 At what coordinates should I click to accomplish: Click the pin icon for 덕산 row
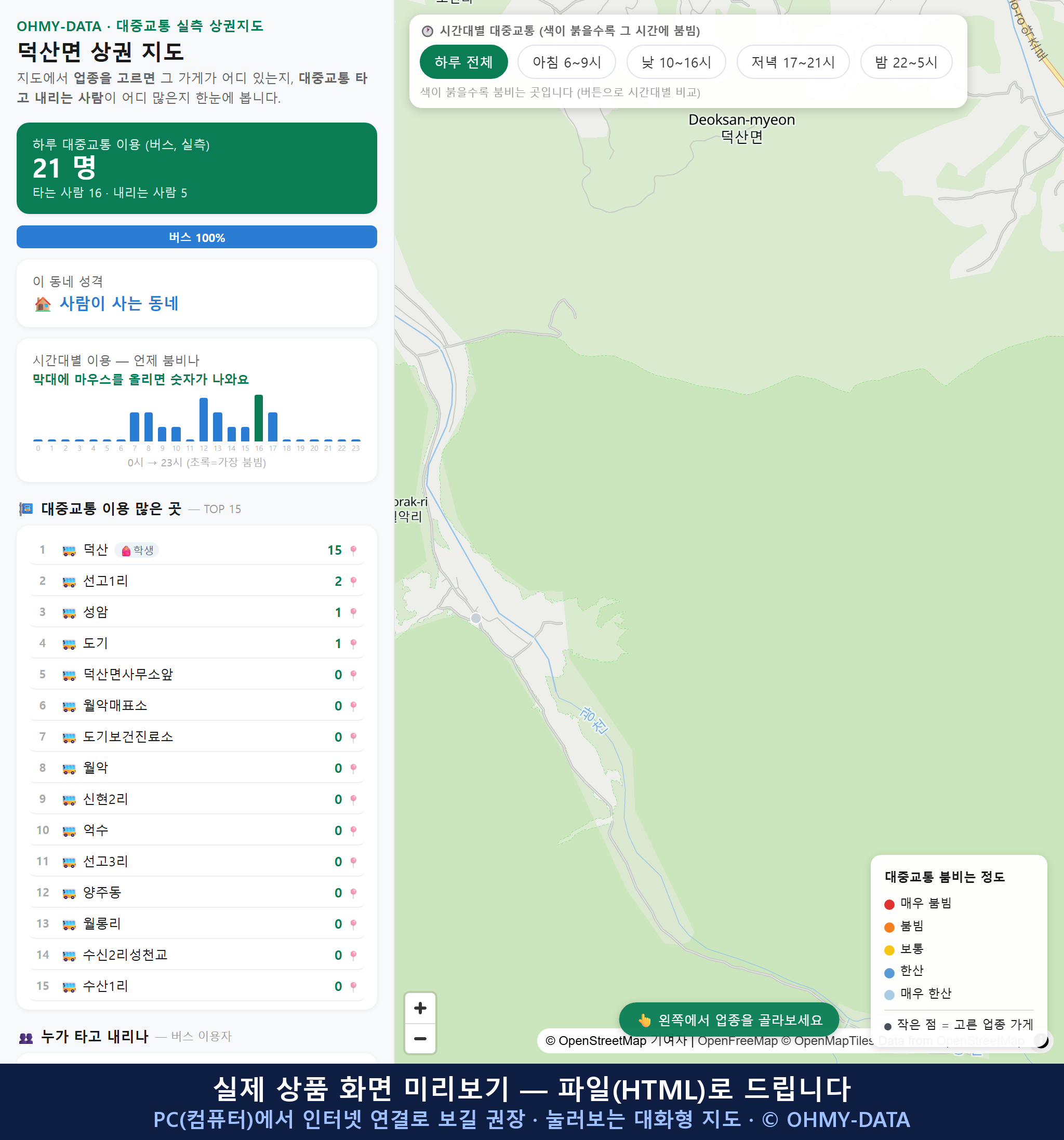point(353,551)
